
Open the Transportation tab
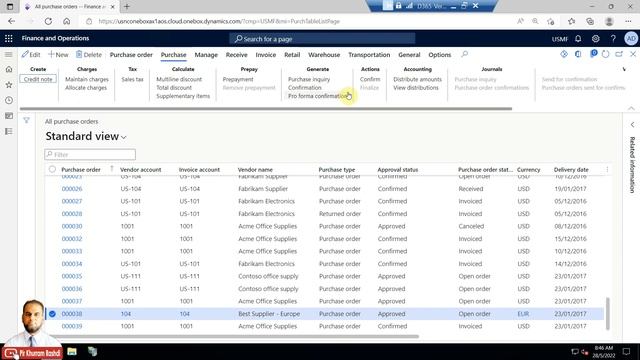[x=369, y=55]
